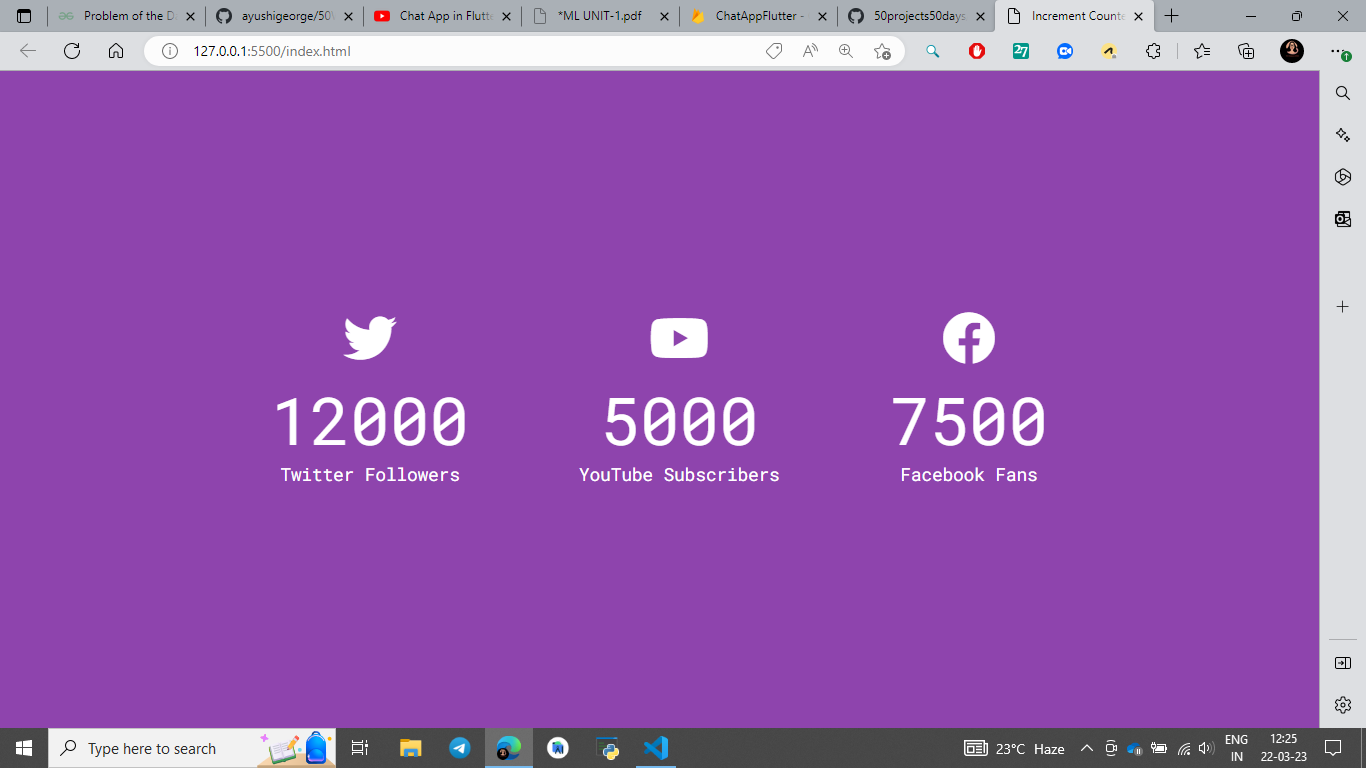Open Task View on the taskbar

point(361,748)
